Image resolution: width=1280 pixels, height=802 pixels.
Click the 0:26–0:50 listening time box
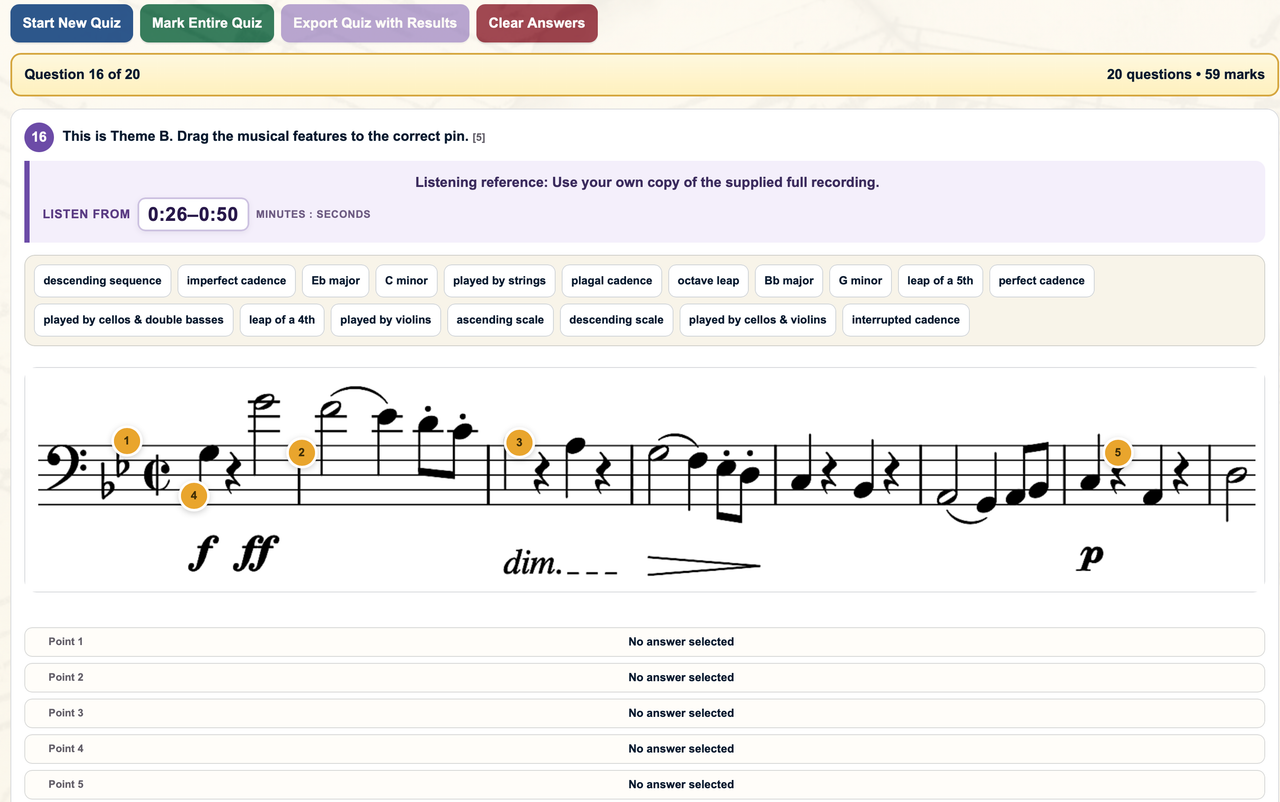(193, 214)
